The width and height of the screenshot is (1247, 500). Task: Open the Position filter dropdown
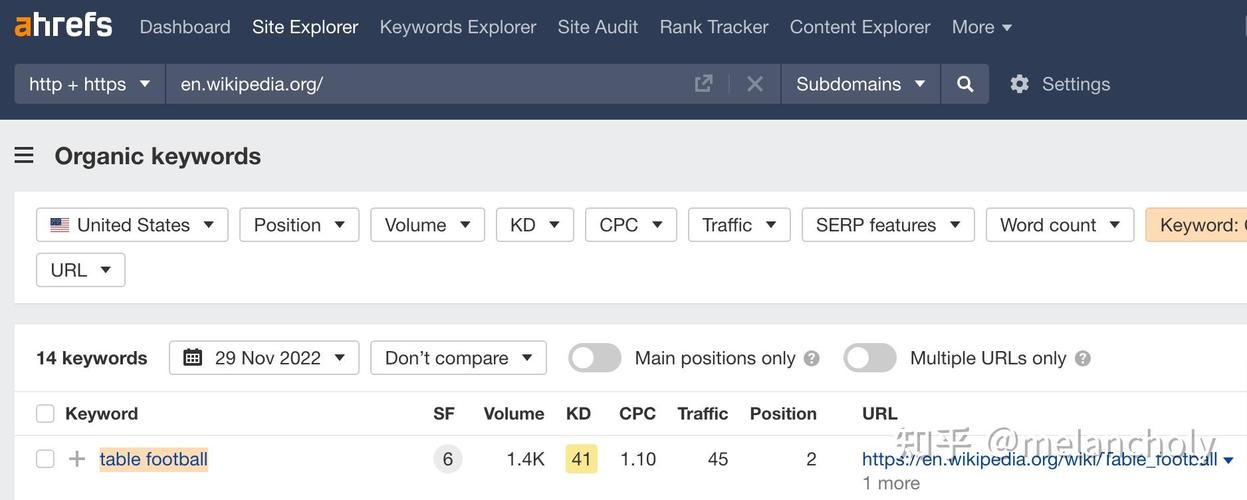click(x=299, y=225)
